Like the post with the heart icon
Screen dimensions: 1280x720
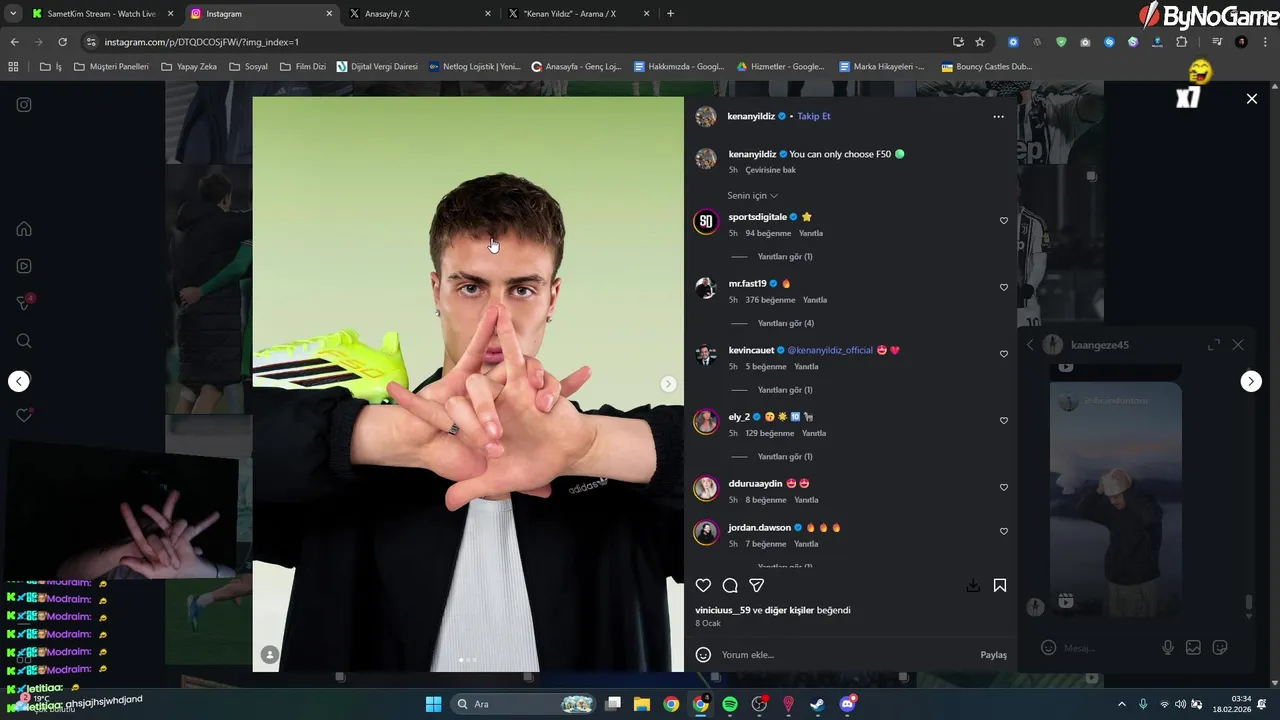(x=703, y=586)
